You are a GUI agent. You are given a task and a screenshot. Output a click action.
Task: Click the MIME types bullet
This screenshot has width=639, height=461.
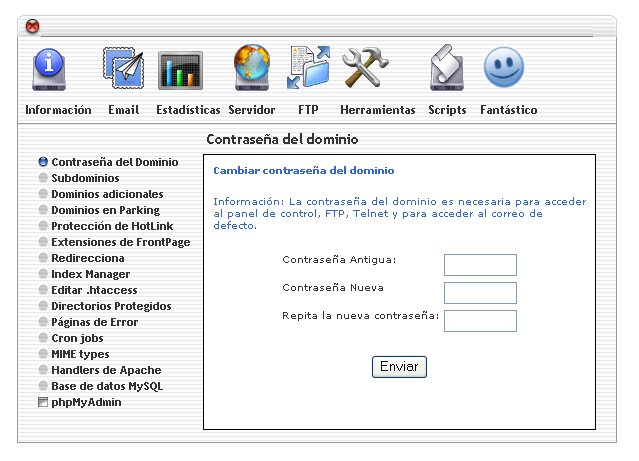click(43, 353)
